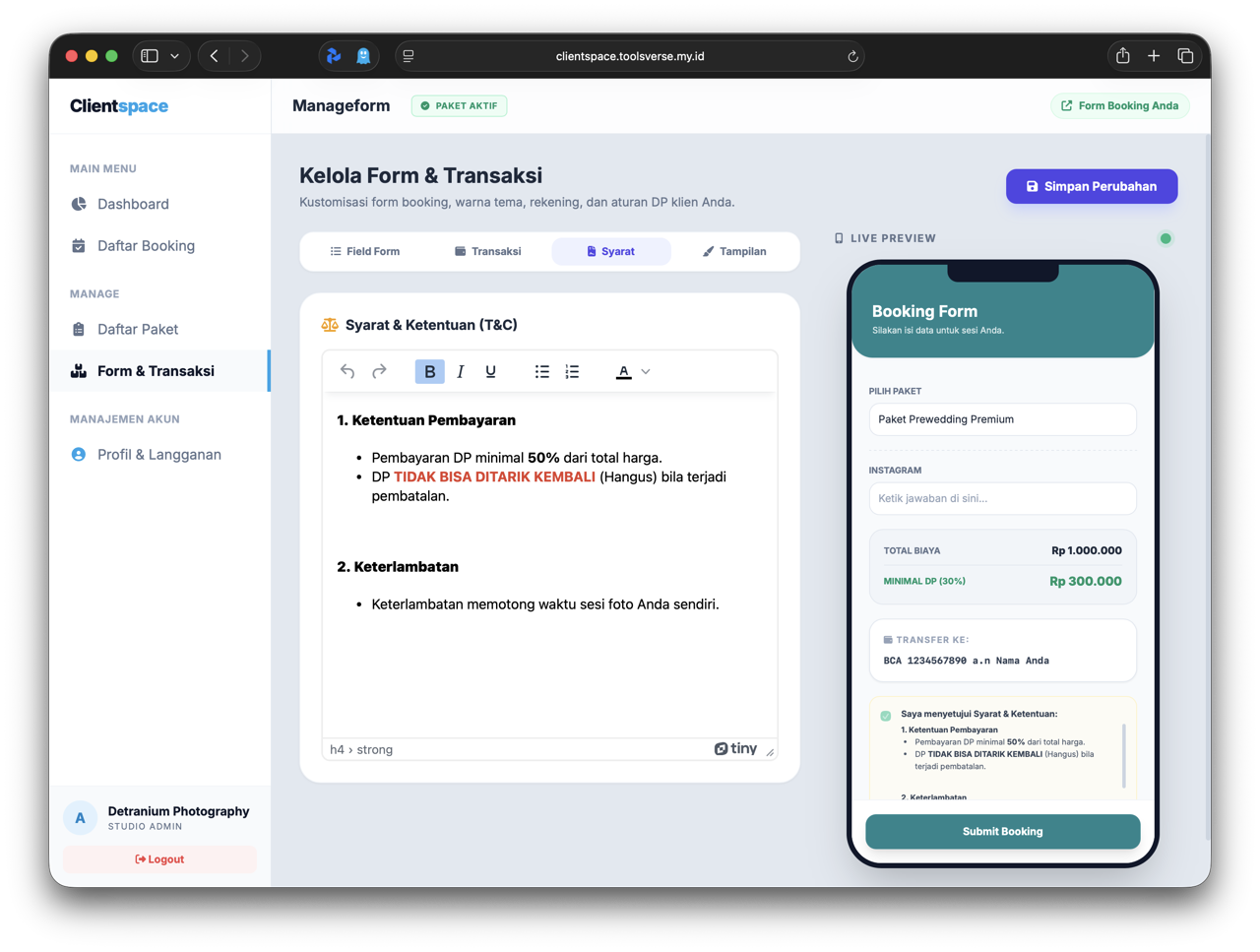The height and width of the screenshot is (952, 1260).
Task: Apply underline formatting in the editor
Action: click(490, 371)
